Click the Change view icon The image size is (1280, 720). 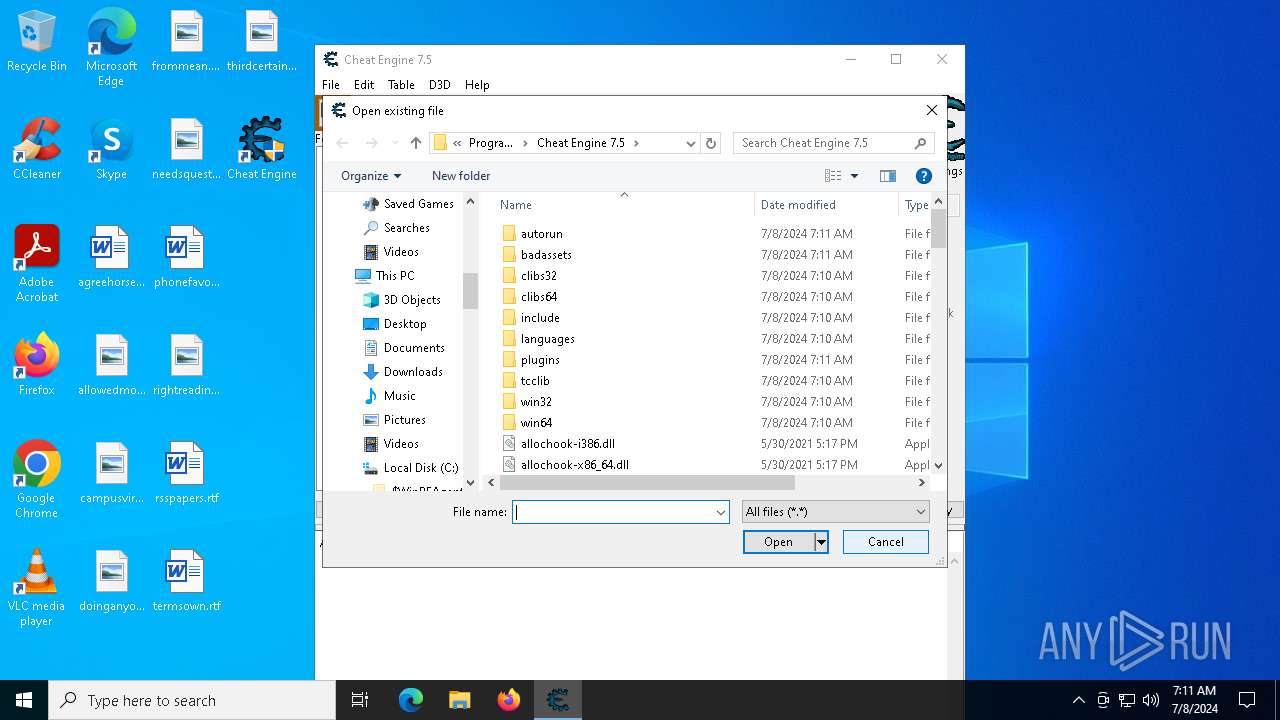(833, 176)
